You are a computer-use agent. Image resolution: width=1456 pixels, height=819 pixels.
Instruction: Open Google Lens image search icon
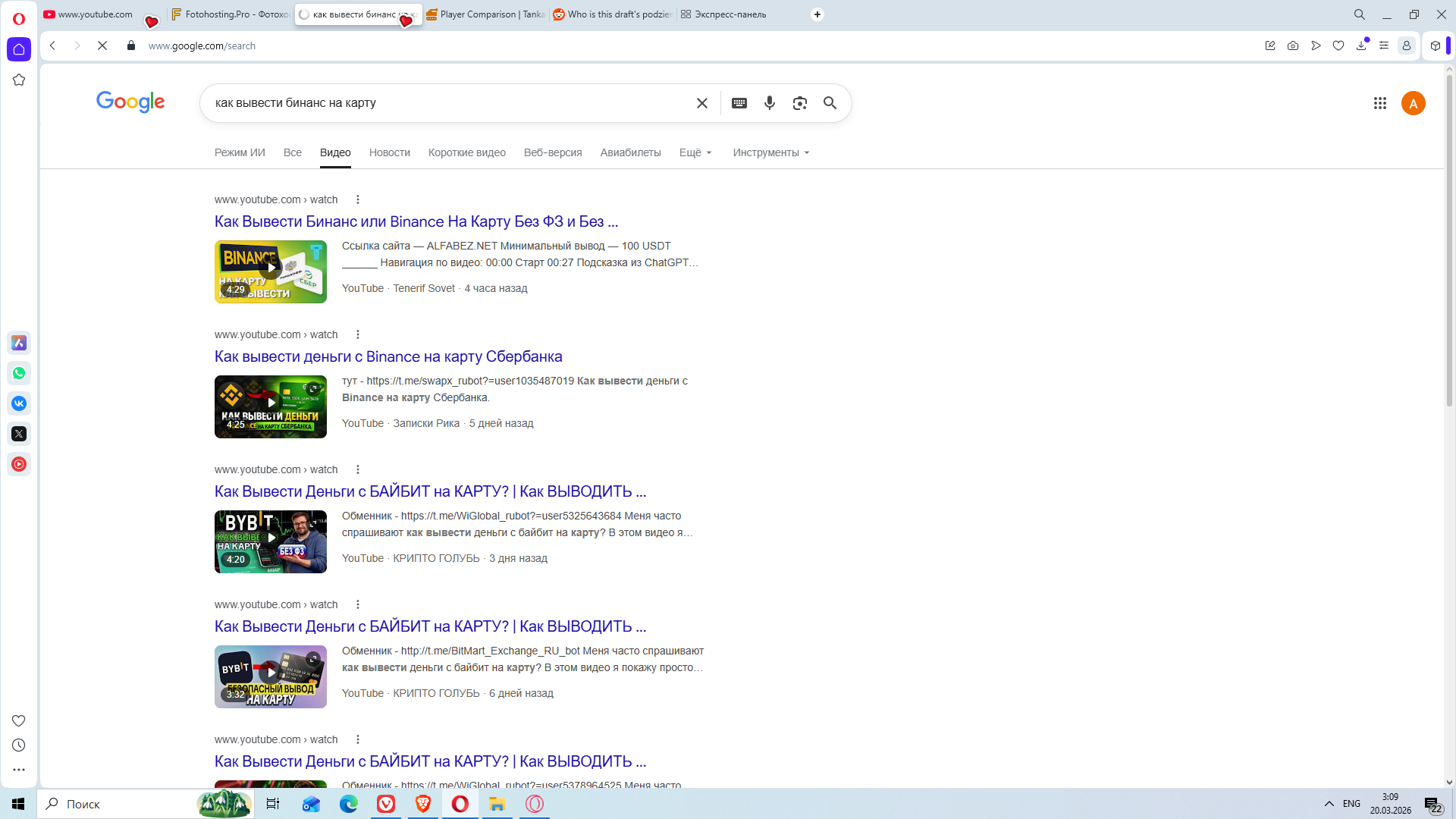[x=800, y=103]
